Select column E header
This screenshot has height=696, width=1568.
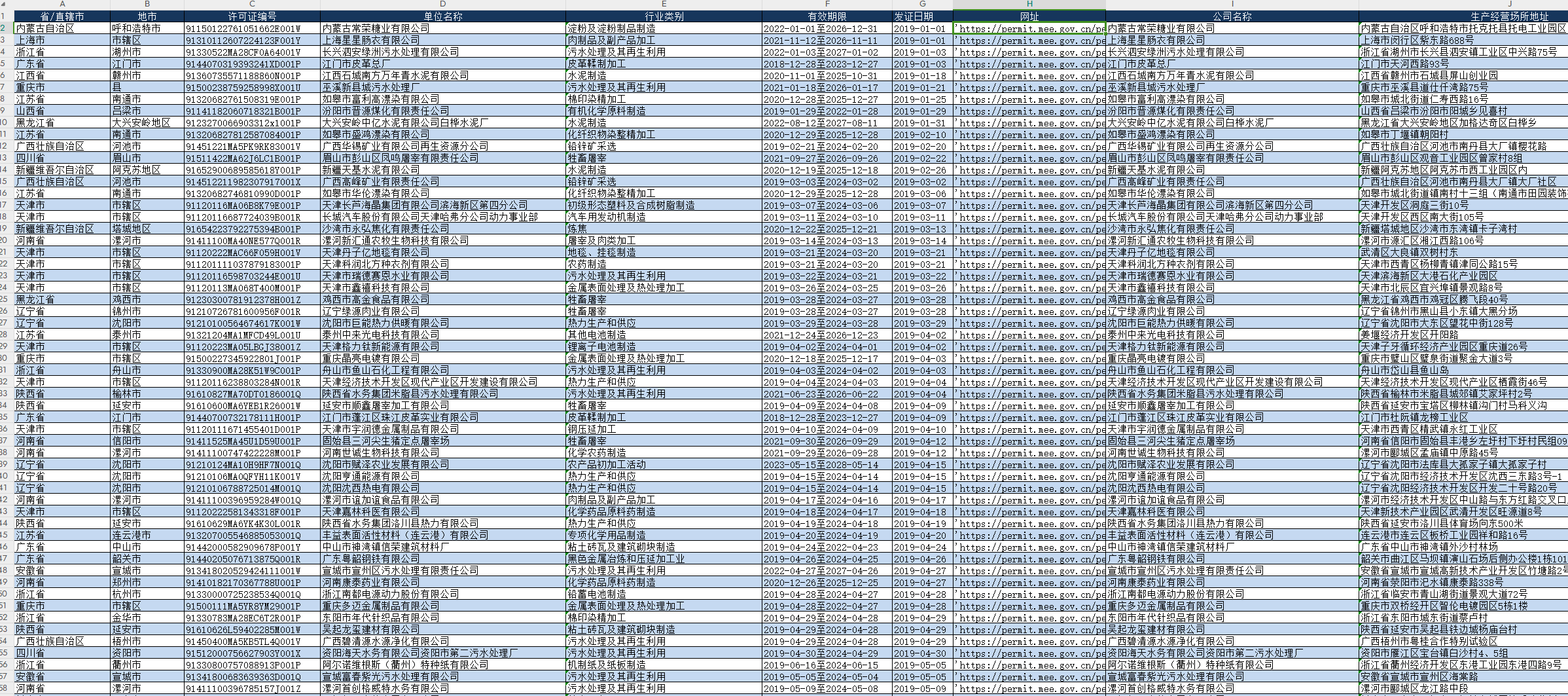point(664,5)
